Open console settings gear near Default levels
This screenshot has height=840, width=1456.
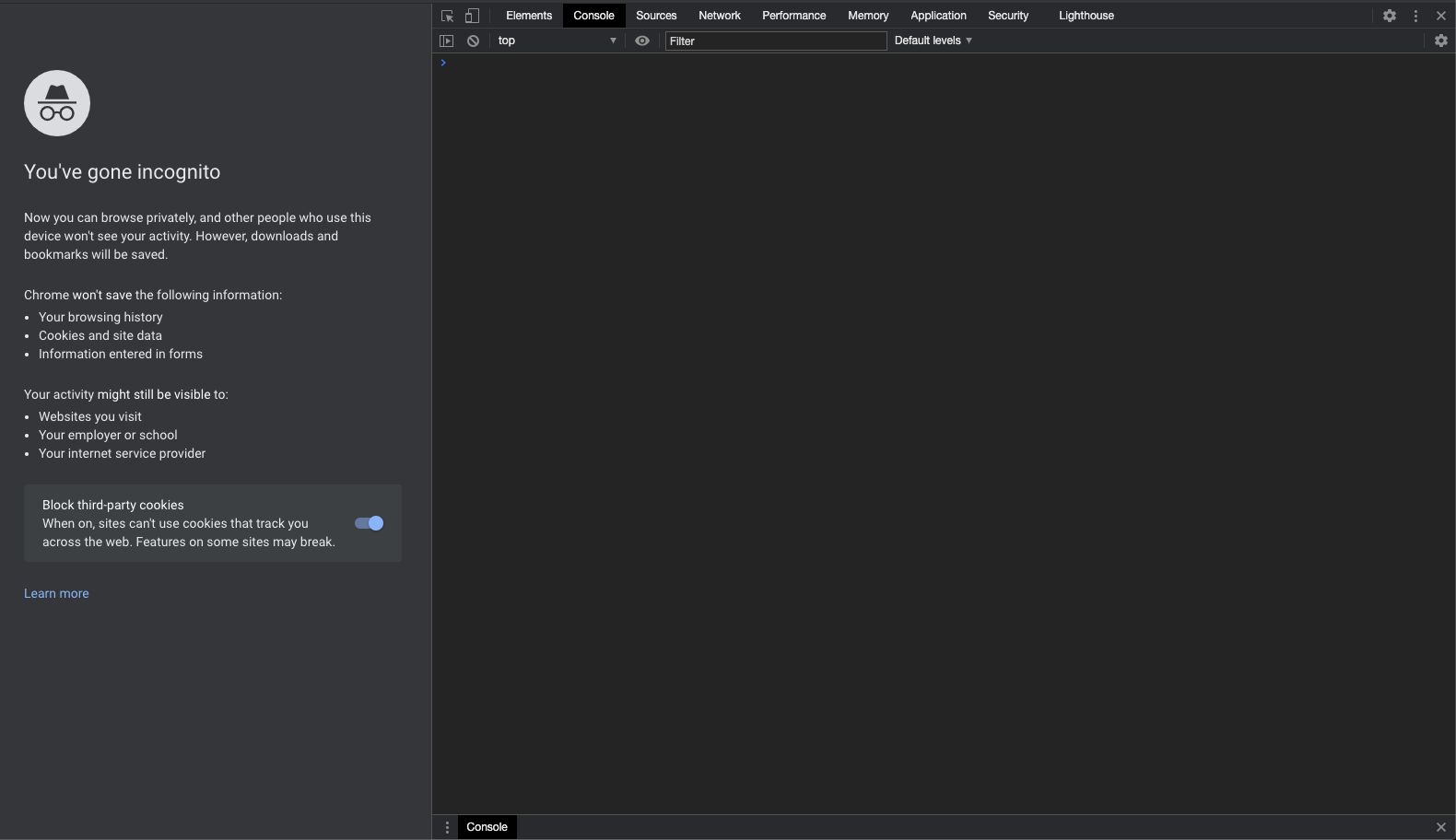tap(1441, 41)
